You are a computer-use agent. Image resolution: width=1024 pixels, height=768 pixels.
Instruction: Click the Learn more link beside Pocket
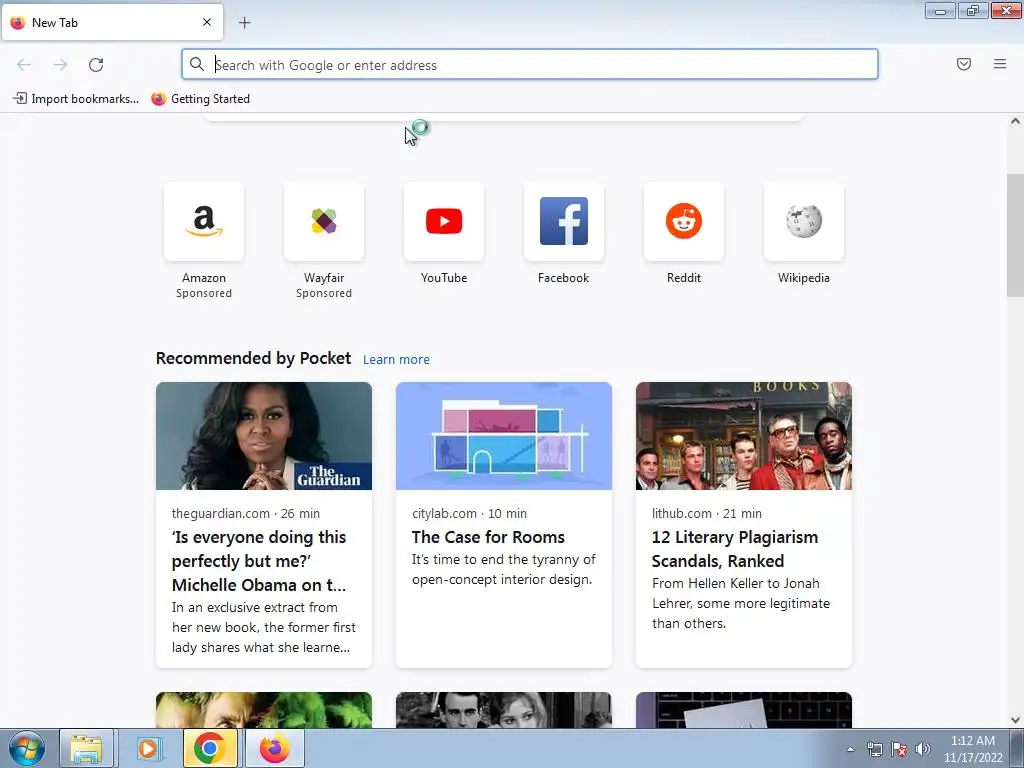(396, 359)
